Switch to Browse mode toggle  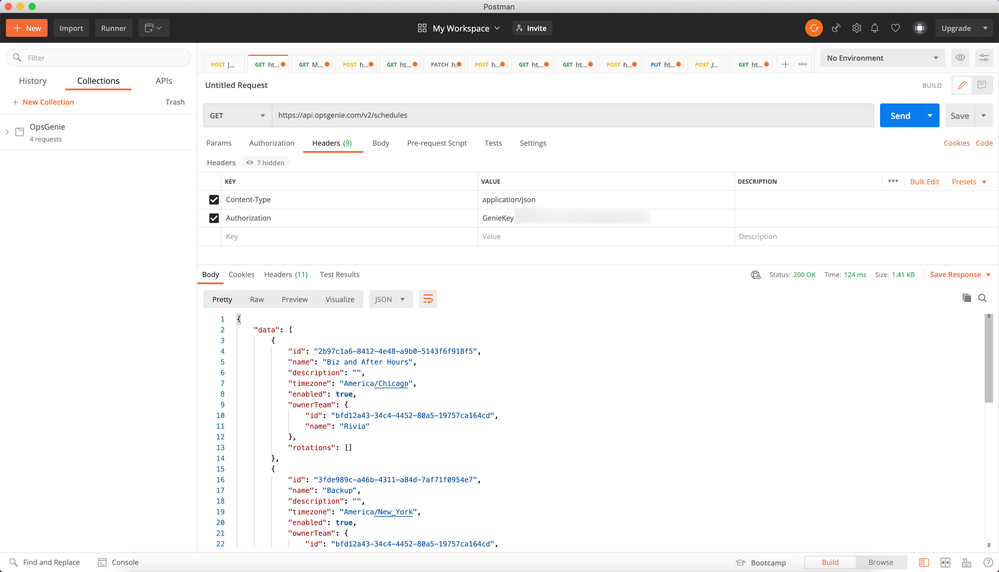click(880, 562)
